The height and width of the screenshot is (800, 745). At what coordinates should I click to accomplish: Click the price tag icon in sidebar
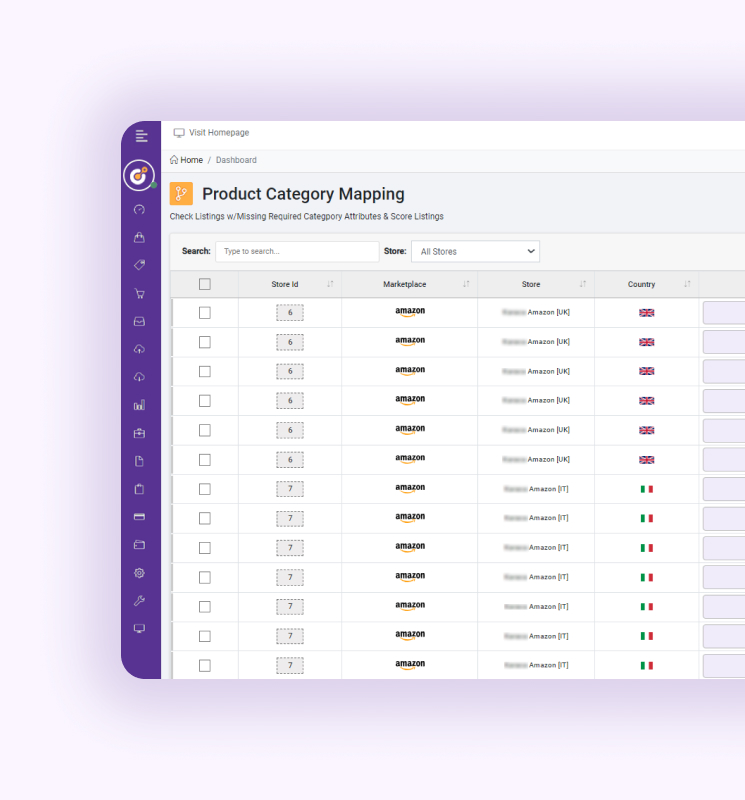point(140,265)
